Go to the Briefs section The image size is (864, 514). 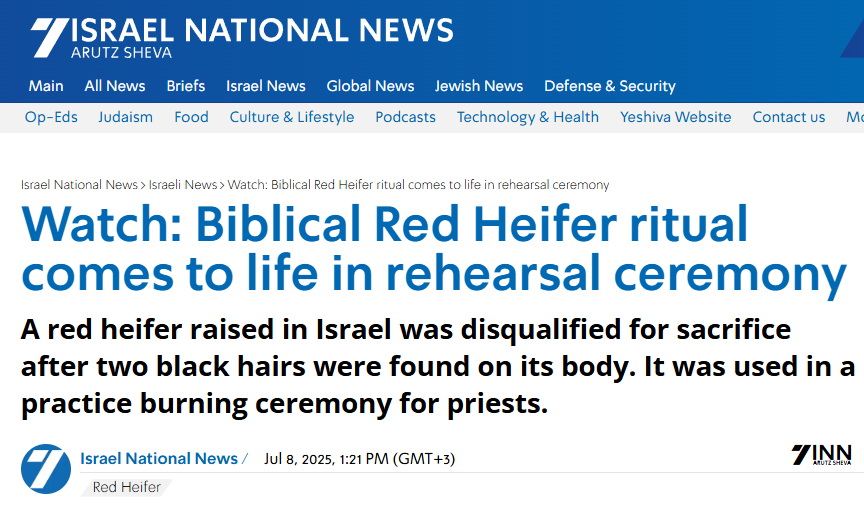pyautogui.click(x=186, y=86)
